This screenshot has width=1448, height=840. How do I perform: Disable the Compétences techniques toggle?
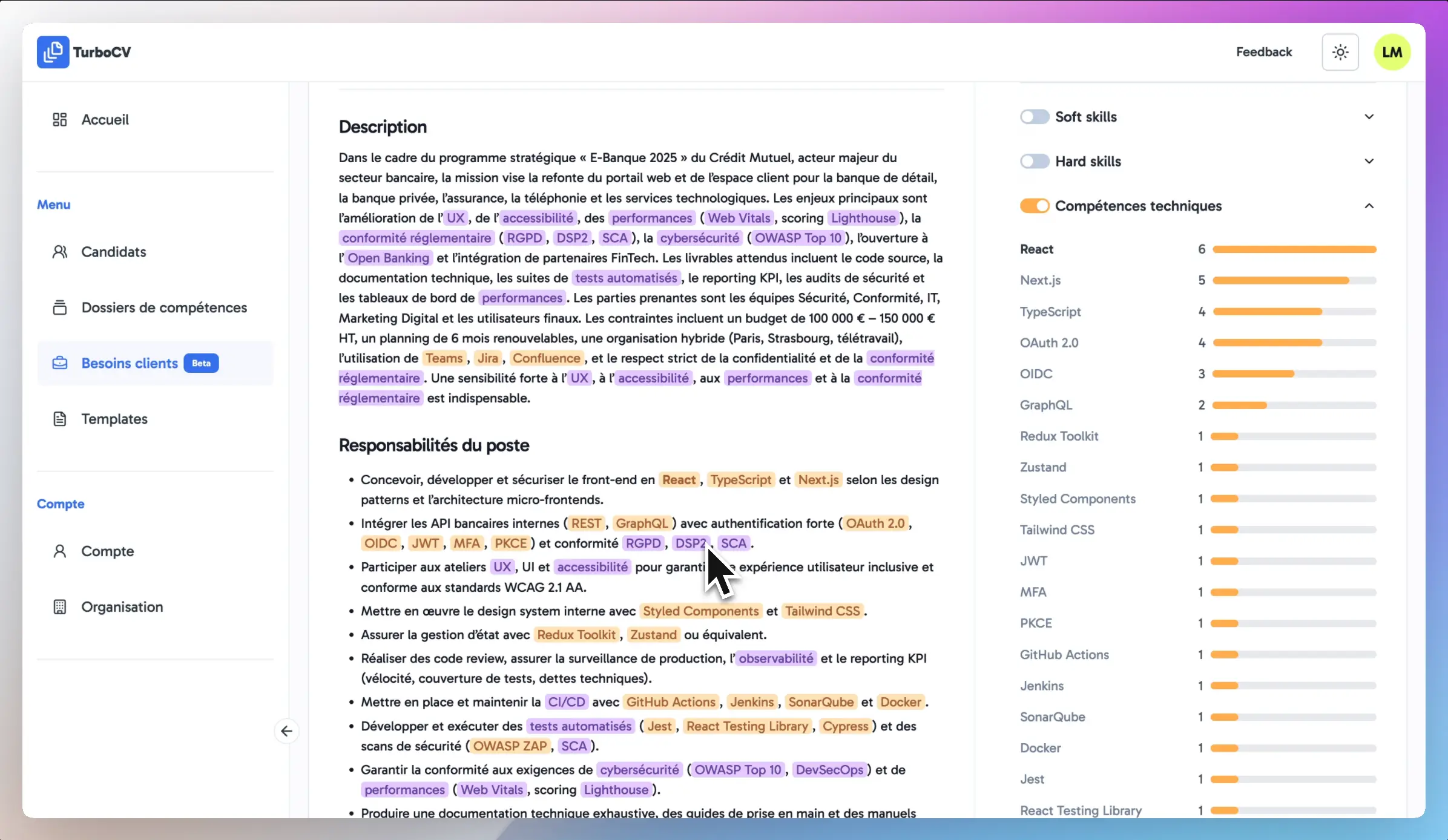tap(1035, 206)
